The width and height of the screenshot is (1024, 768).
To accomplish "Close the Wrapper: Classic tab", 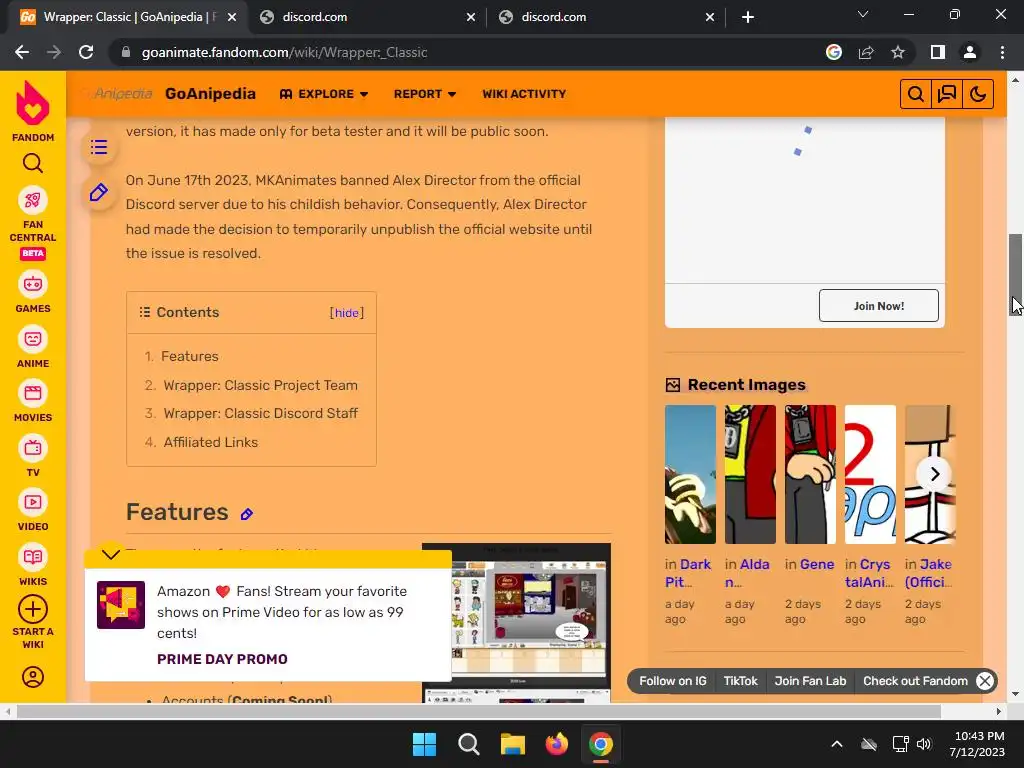I will pos(231,18).
